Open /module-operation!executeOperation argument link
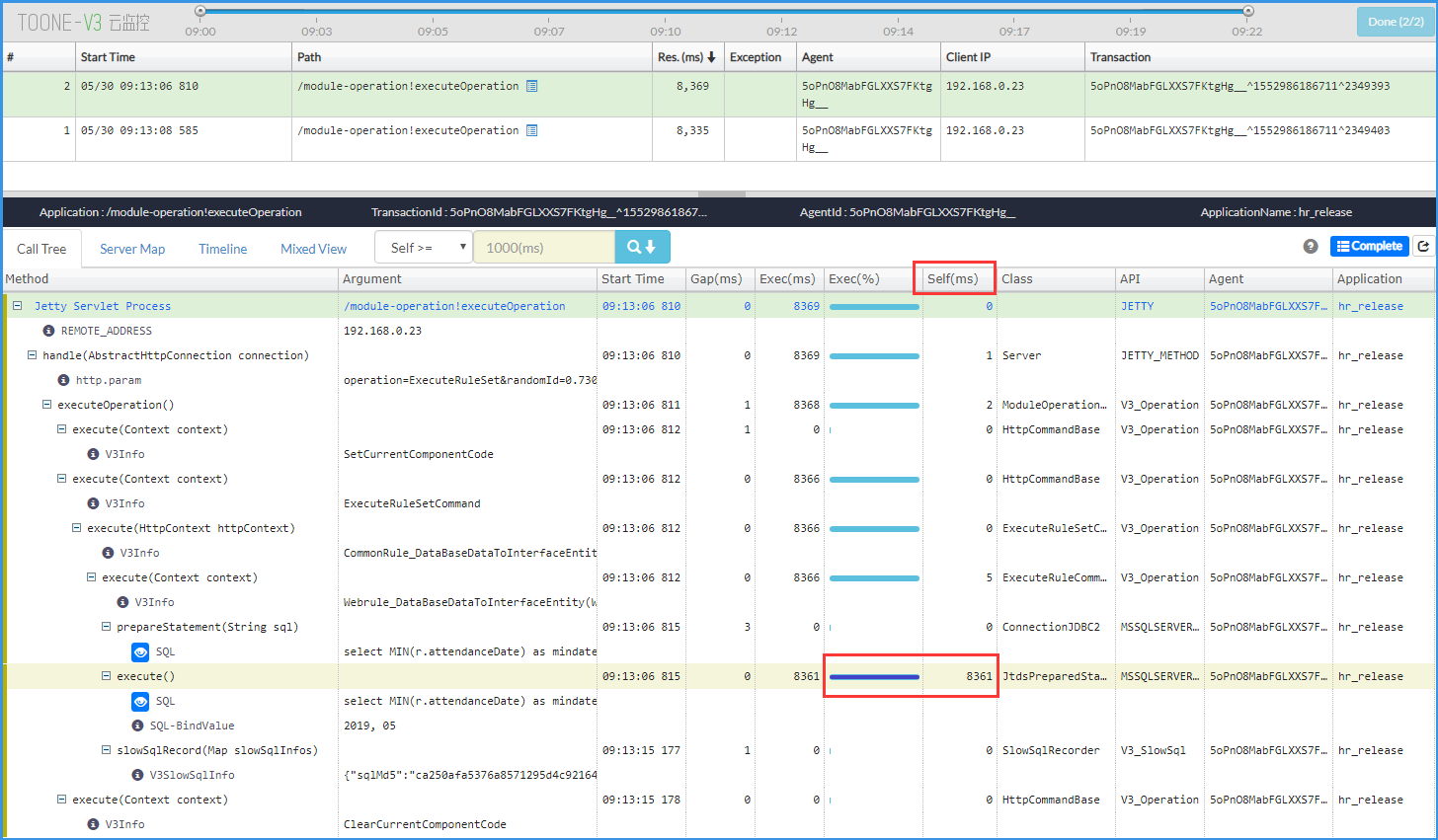Viewport: 1438px width, 840px height. pyautogui.click(x=454, y=306)
